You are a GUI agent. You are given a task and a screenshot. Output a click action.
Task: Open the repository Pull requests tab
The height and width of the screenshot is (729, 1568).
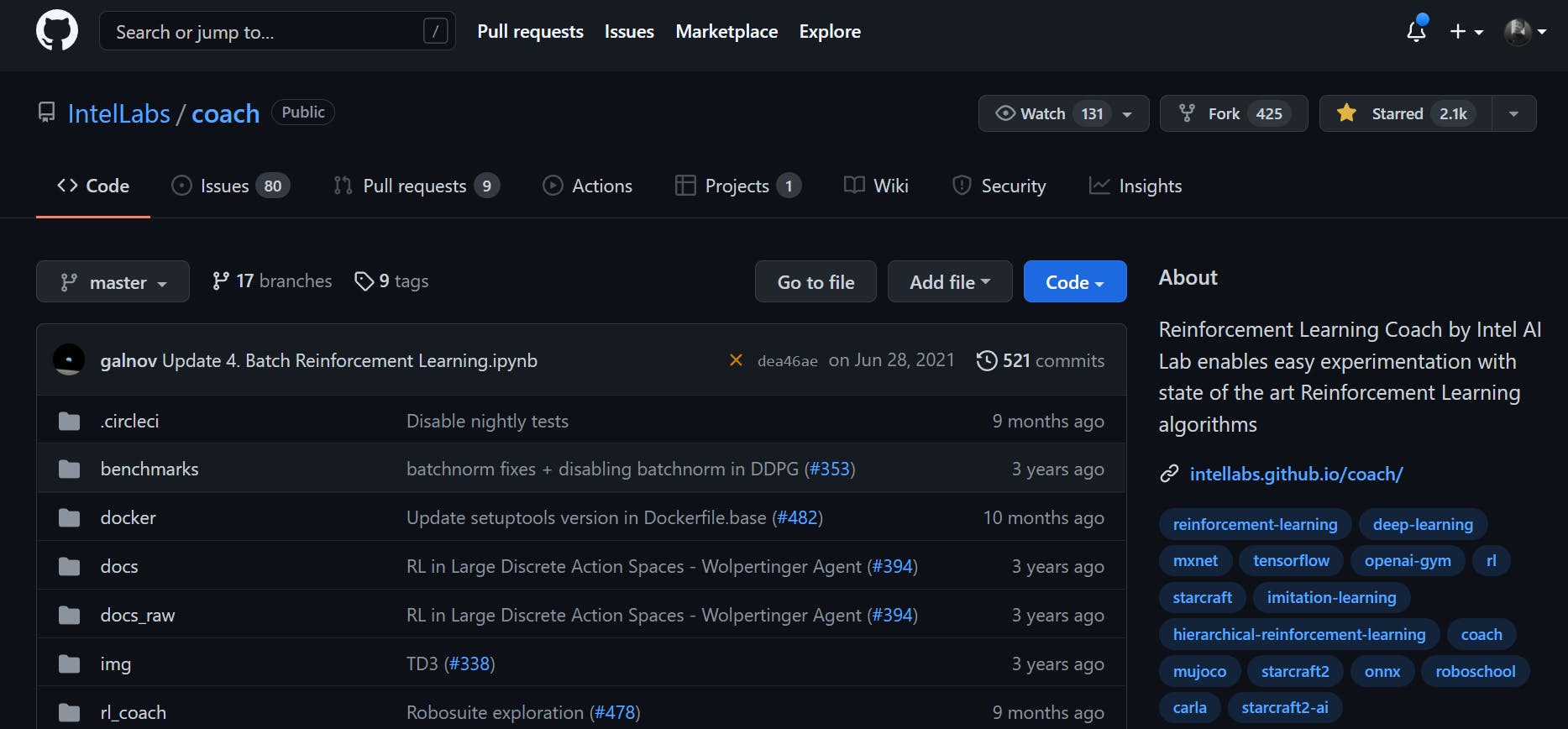tap(417, 186)
